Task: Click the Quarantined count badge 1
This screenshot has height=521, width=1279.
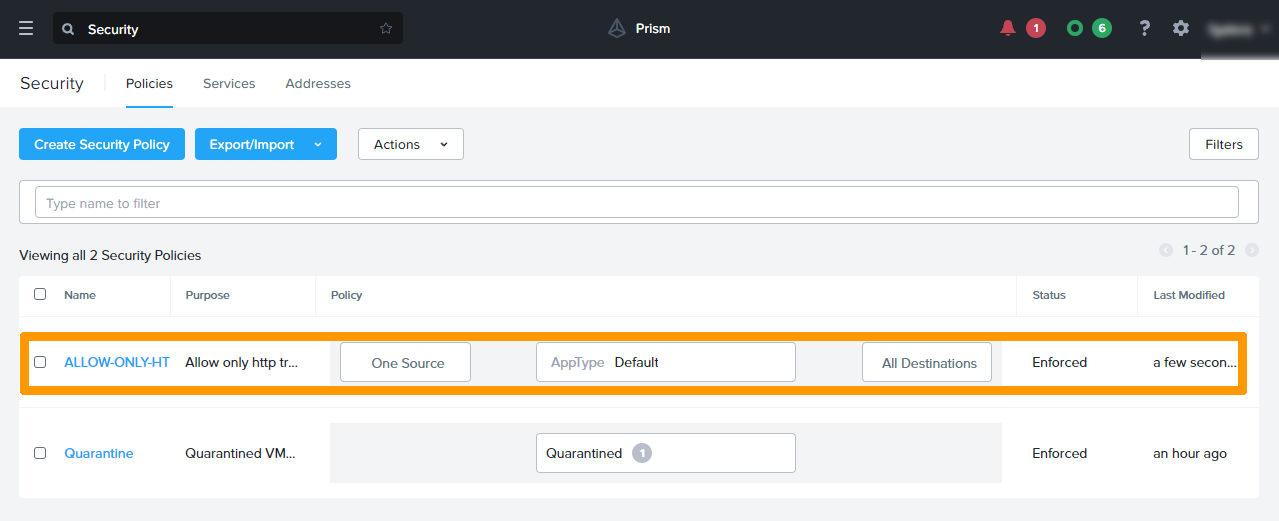Action: click(642, 453)
